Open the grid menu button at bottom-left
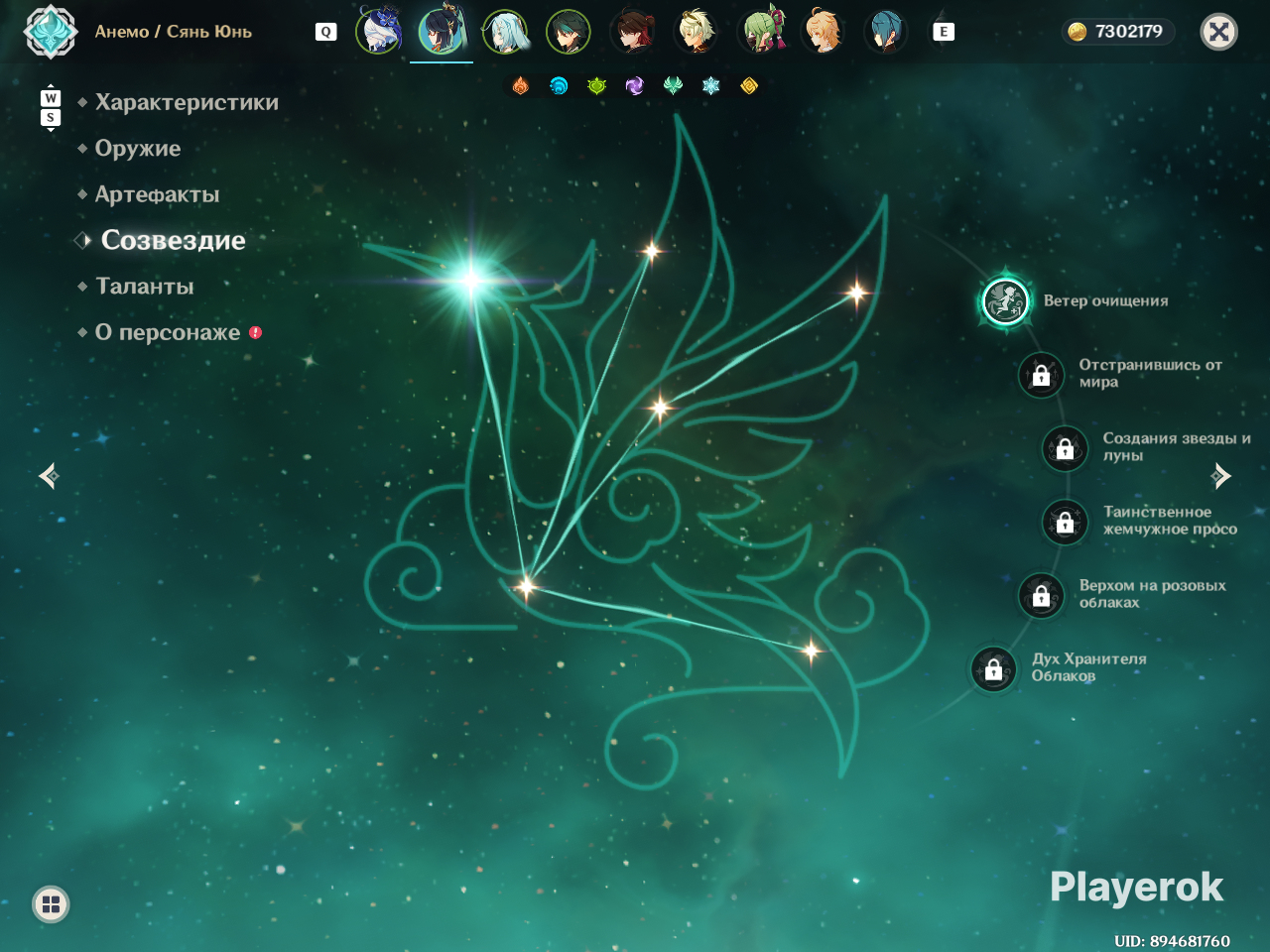The height and width of the screenshot is (952, 1270). click(51, 904)
